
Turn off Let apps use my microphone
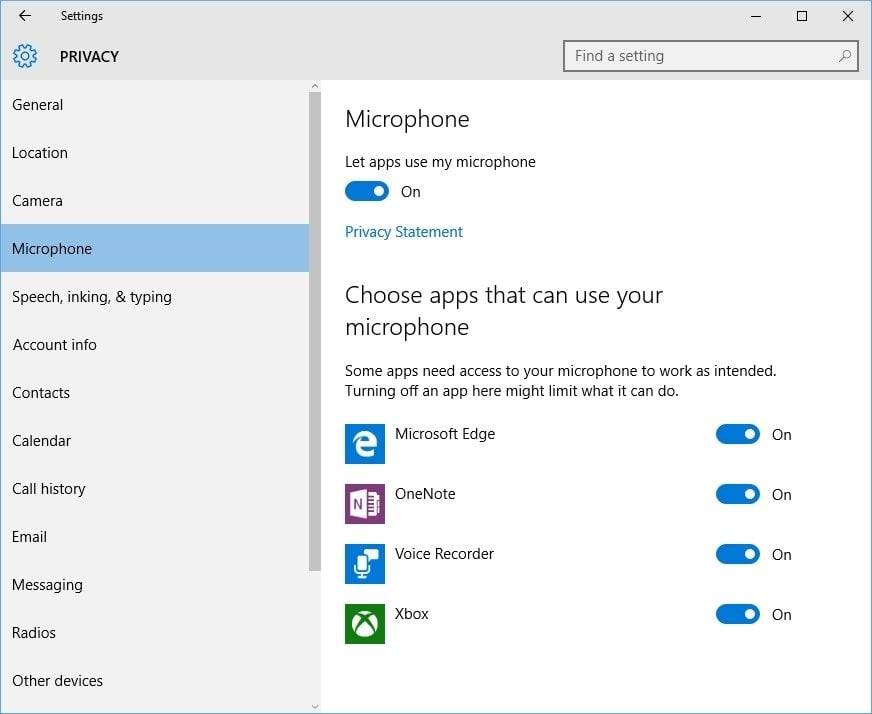click(x=367, y=191)
